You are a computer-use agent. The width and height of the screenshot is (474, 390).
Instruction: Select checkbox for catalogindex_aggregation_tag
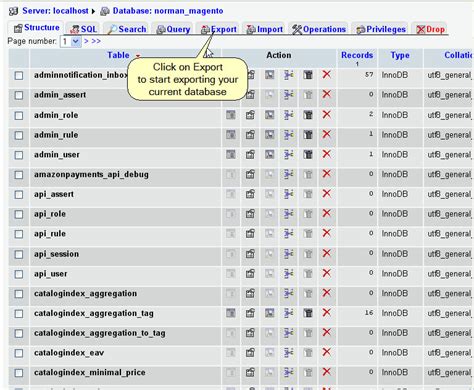[x=19, y=314]
